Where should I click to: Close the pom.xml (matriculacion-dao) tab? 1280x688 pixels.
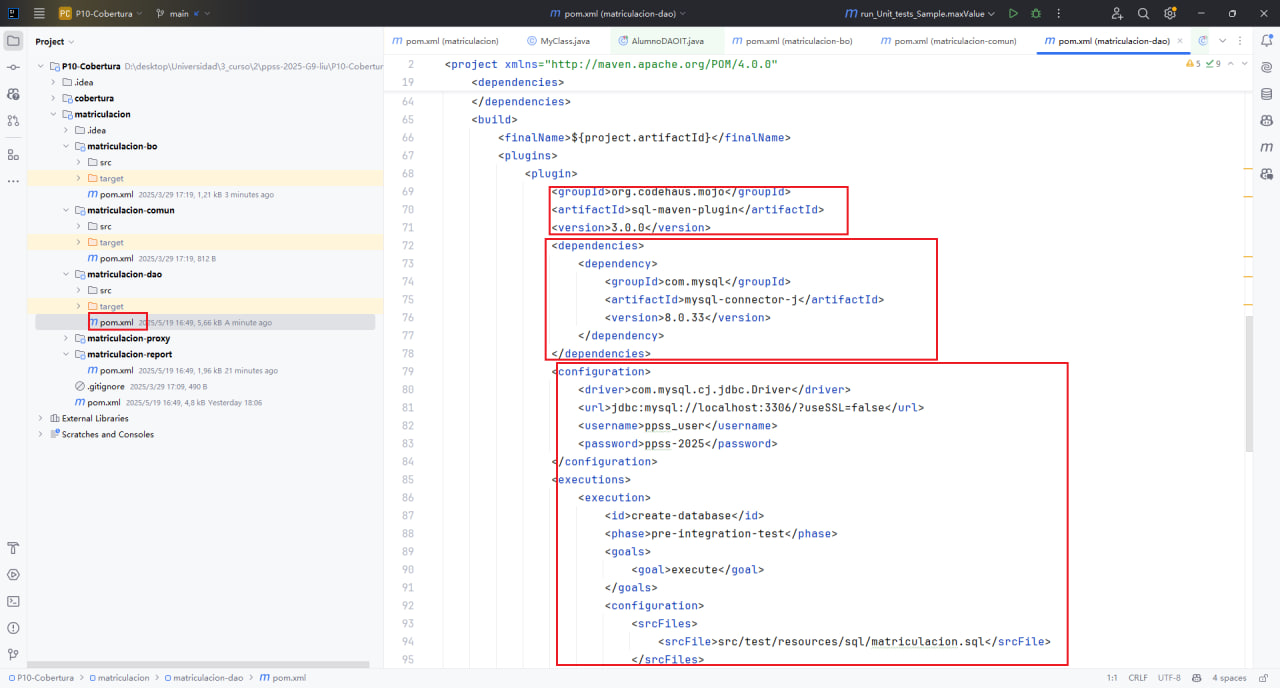coord(1181,41)
